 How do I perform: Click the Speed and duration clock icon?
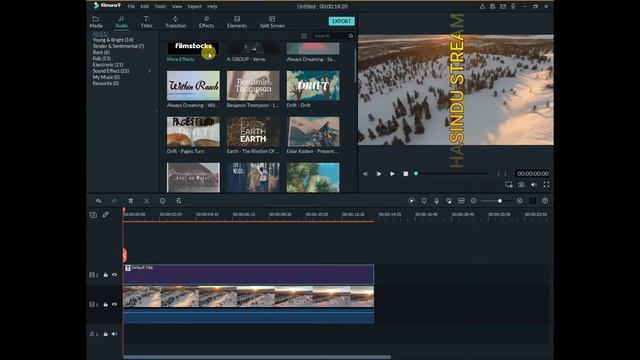point(162,201)
